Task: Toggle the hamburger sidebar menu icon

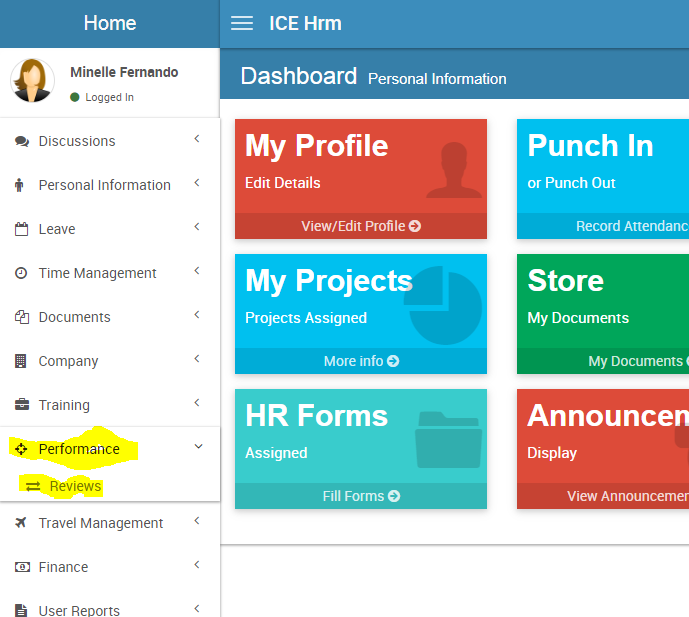Action: point(242,23)
